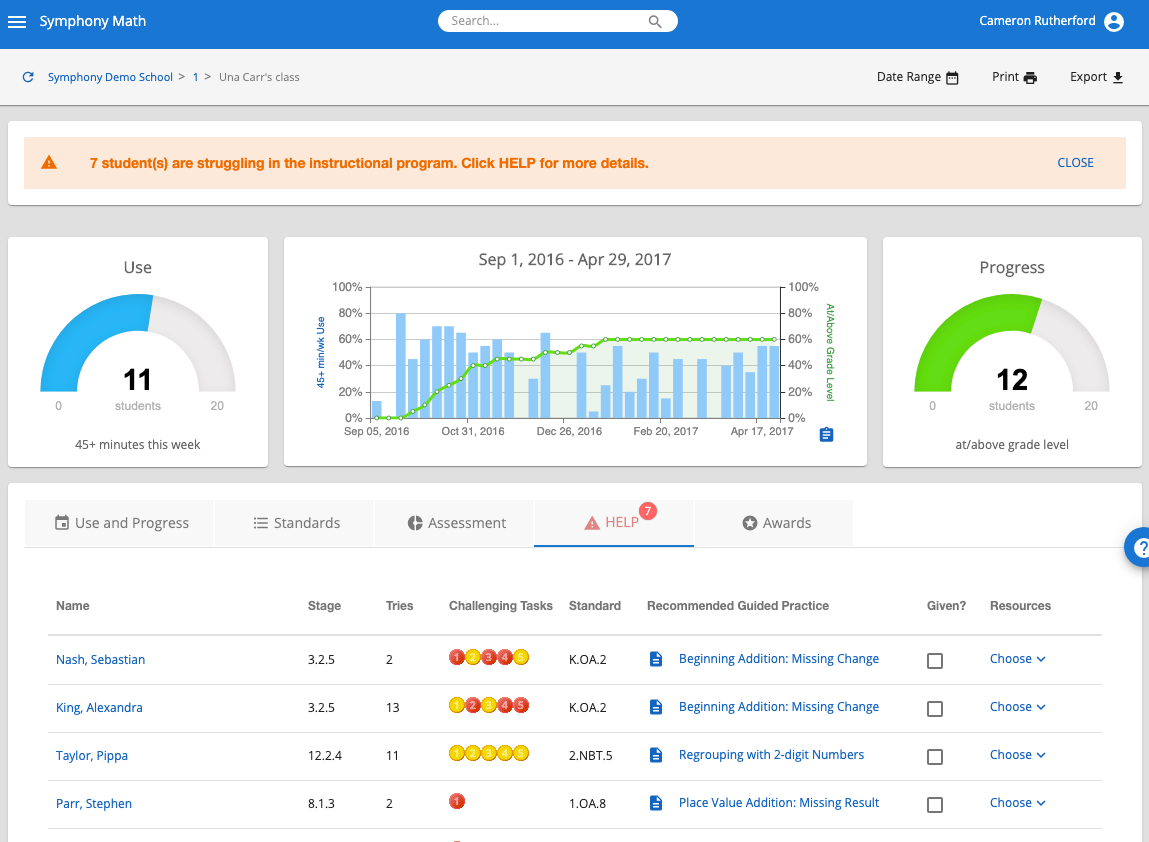Open the hamburger navigation menu

17,22
